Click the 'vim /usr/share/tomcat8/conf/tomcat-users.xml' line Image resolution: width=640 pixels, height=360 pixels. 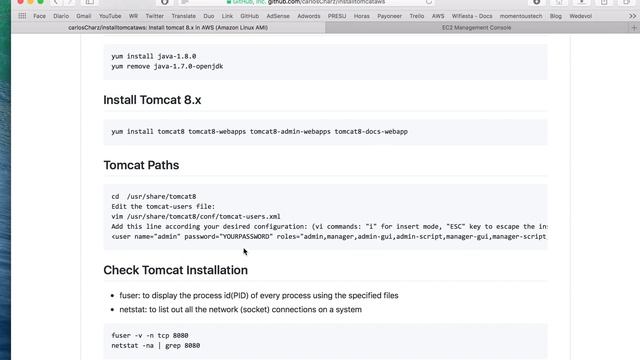[196, 216]
